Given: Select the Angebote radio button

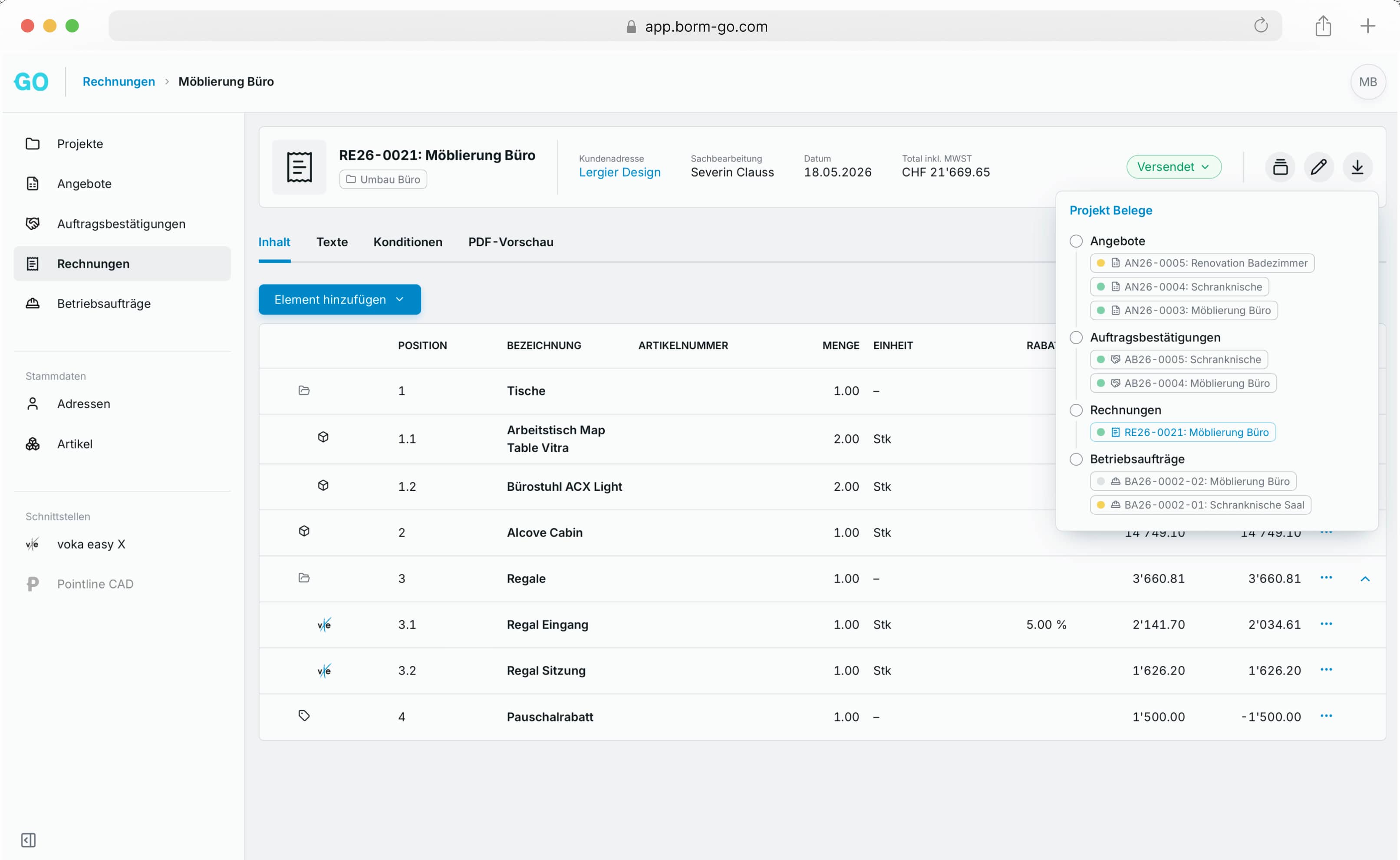Looking at the screenshot, I should (x=1075, y=241).
